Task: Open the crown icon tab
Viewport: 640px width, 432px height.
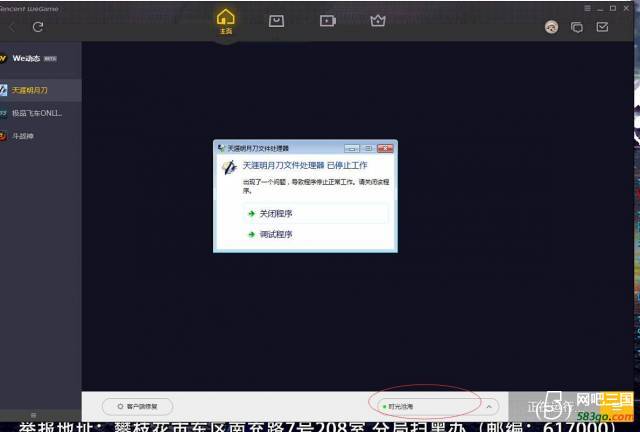Action: coord(377,21)
